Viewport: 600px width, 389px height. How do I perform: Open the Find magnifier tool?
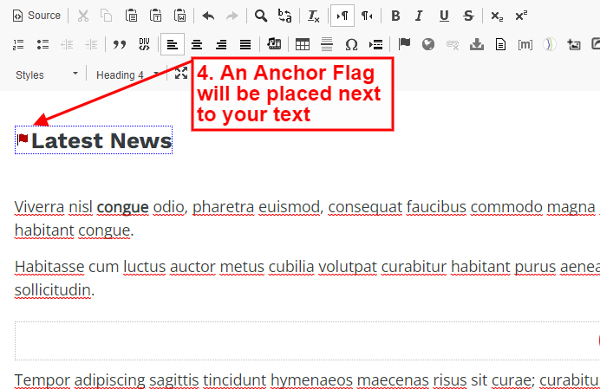coord(261,16)
